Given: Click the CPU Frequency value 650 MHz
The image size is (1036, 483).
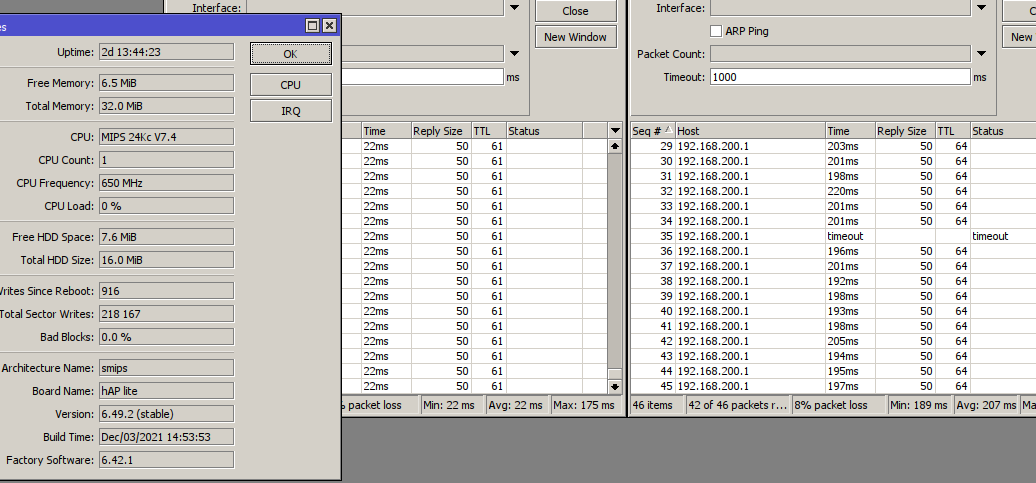Looking at the screenshot, I should coord(166,183).
